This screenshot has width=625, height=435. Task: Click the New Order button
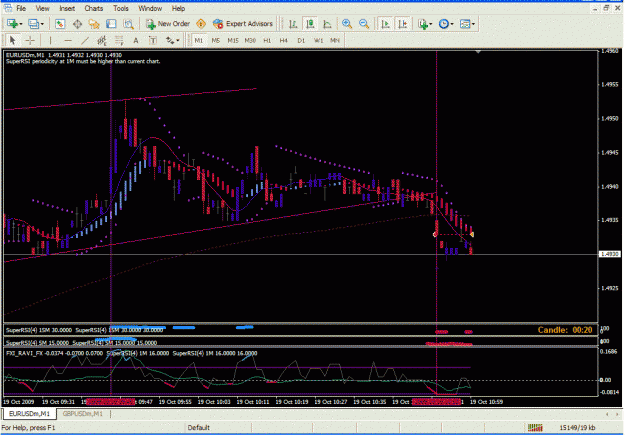tap(168, 24)
